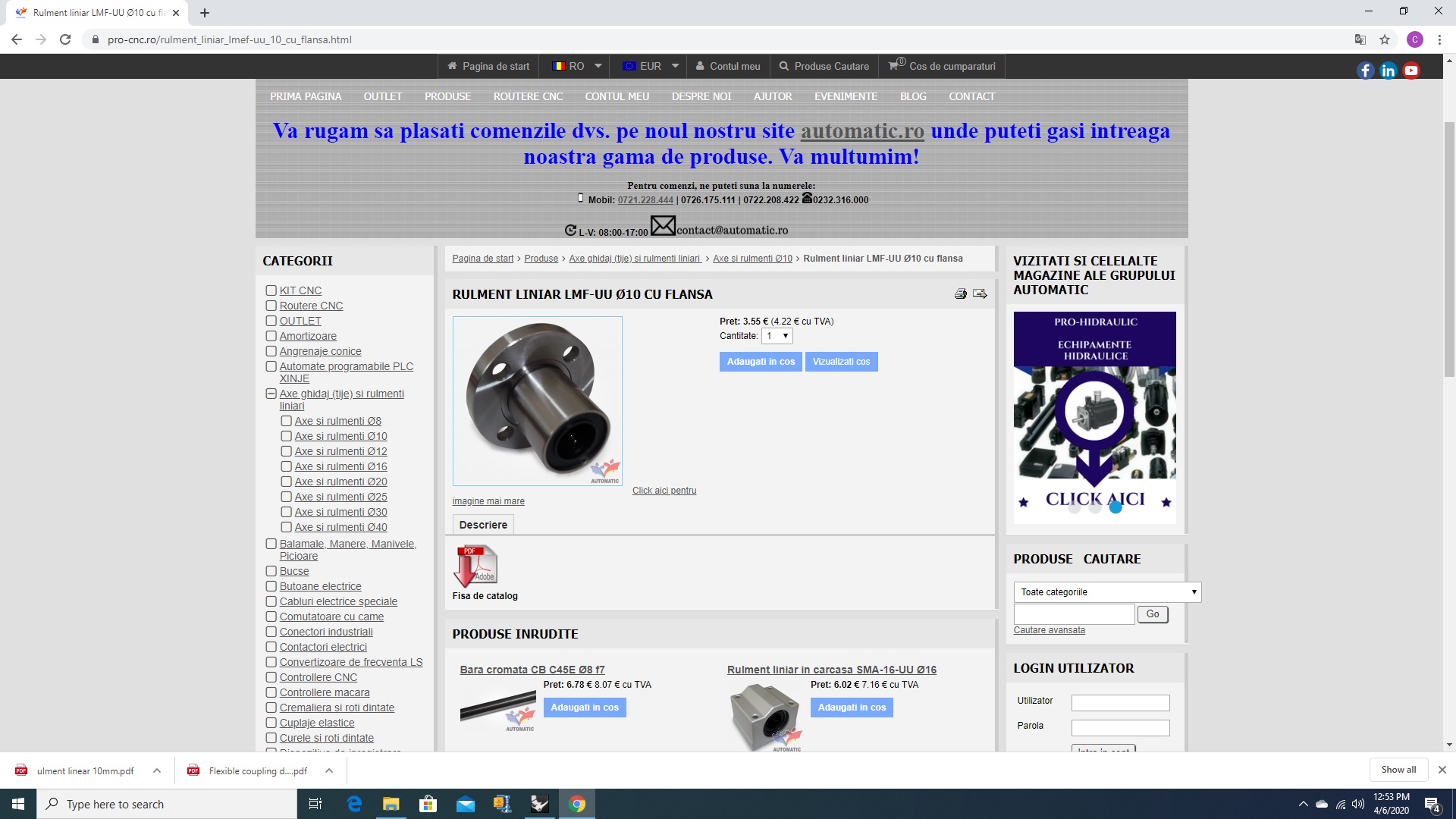Bookmark page with star icon
Screen dimensions: 1456x819
pyautogui.click(x=1385, y=39)
